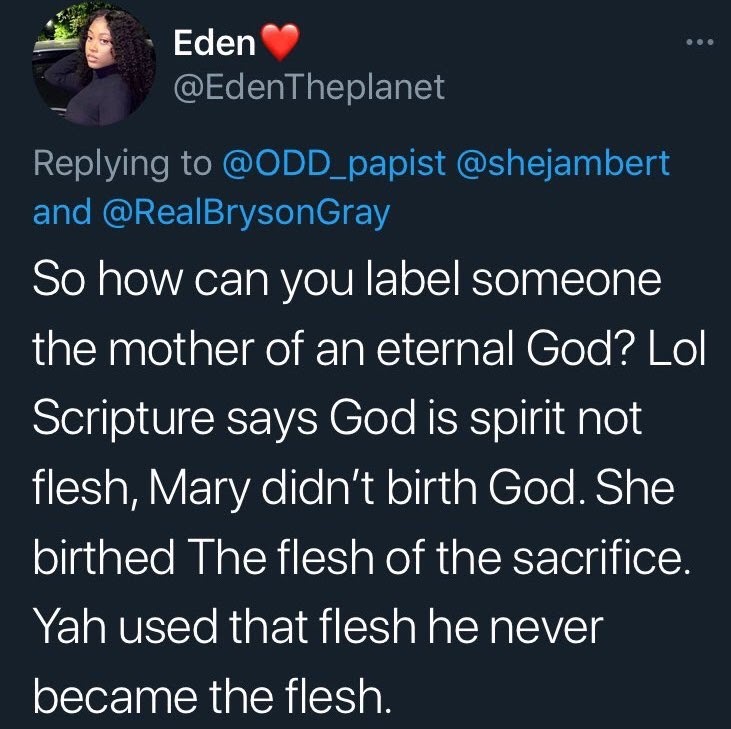Click the line 'birthed The flesh of the sacrifice.'
This screenshot has width=731, height=729.
coord(361,557)
